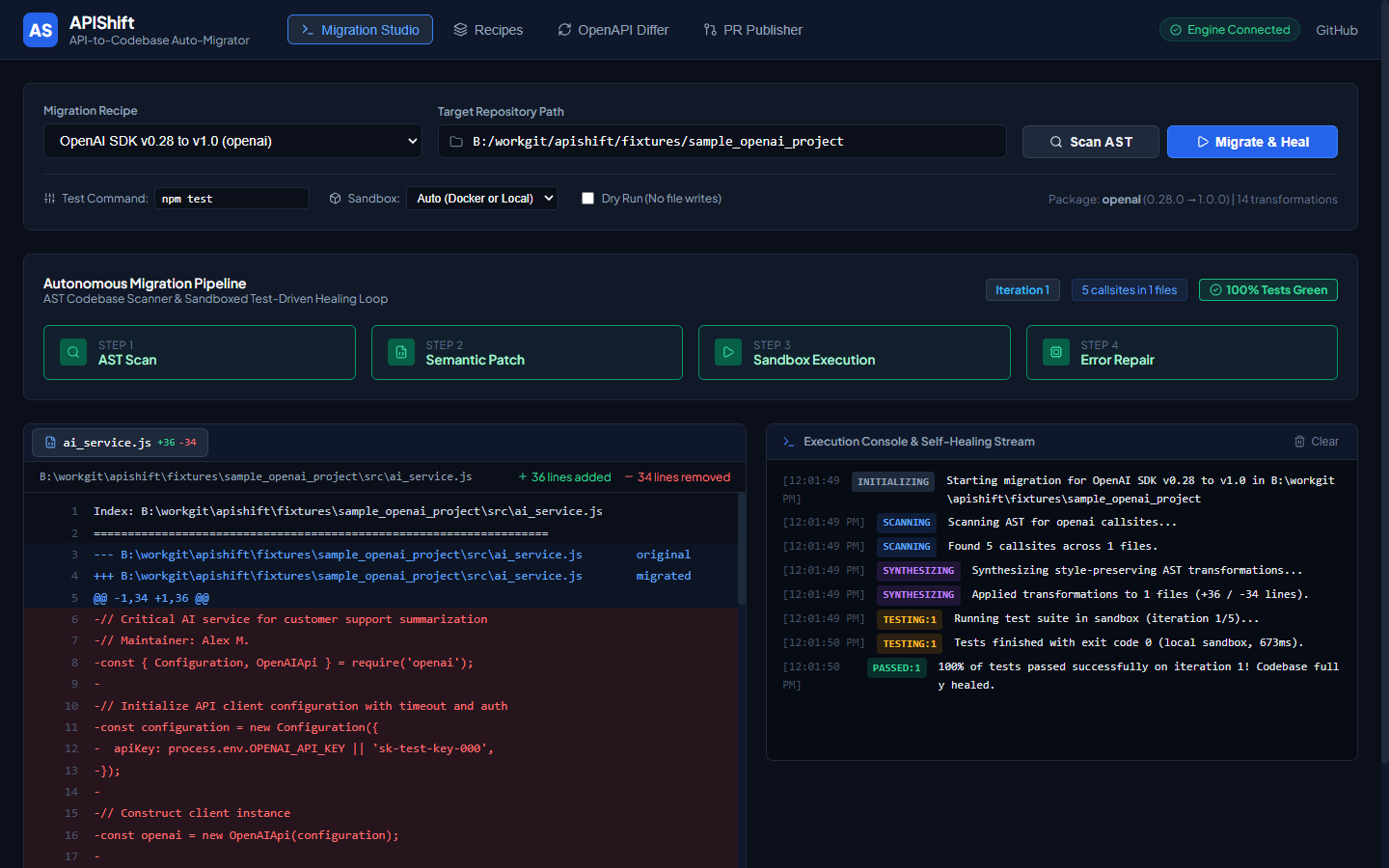Click the 36 lines added label

pos(564,477)
